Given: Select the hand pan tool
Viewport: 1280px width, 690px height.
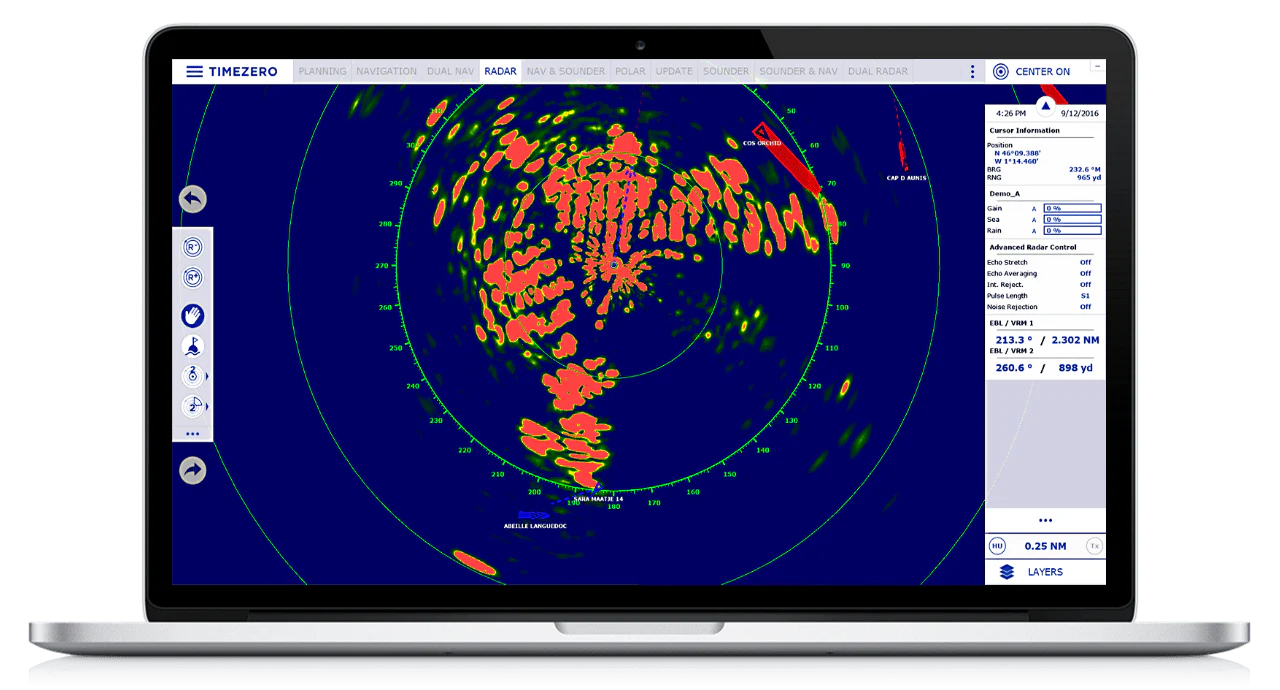Looking at the screenshot, I should click(x=193, y=316).
